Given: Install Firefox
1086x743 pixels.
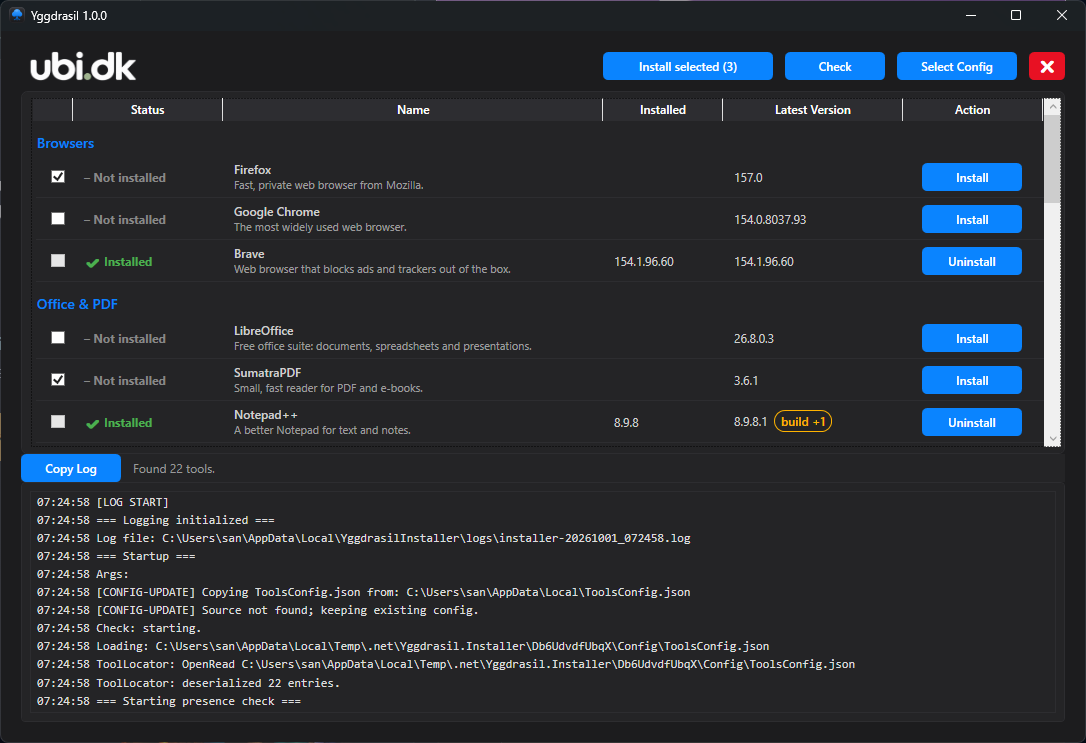Looking at the screenshot, I should pyautogui.click(x=972, y=177).
